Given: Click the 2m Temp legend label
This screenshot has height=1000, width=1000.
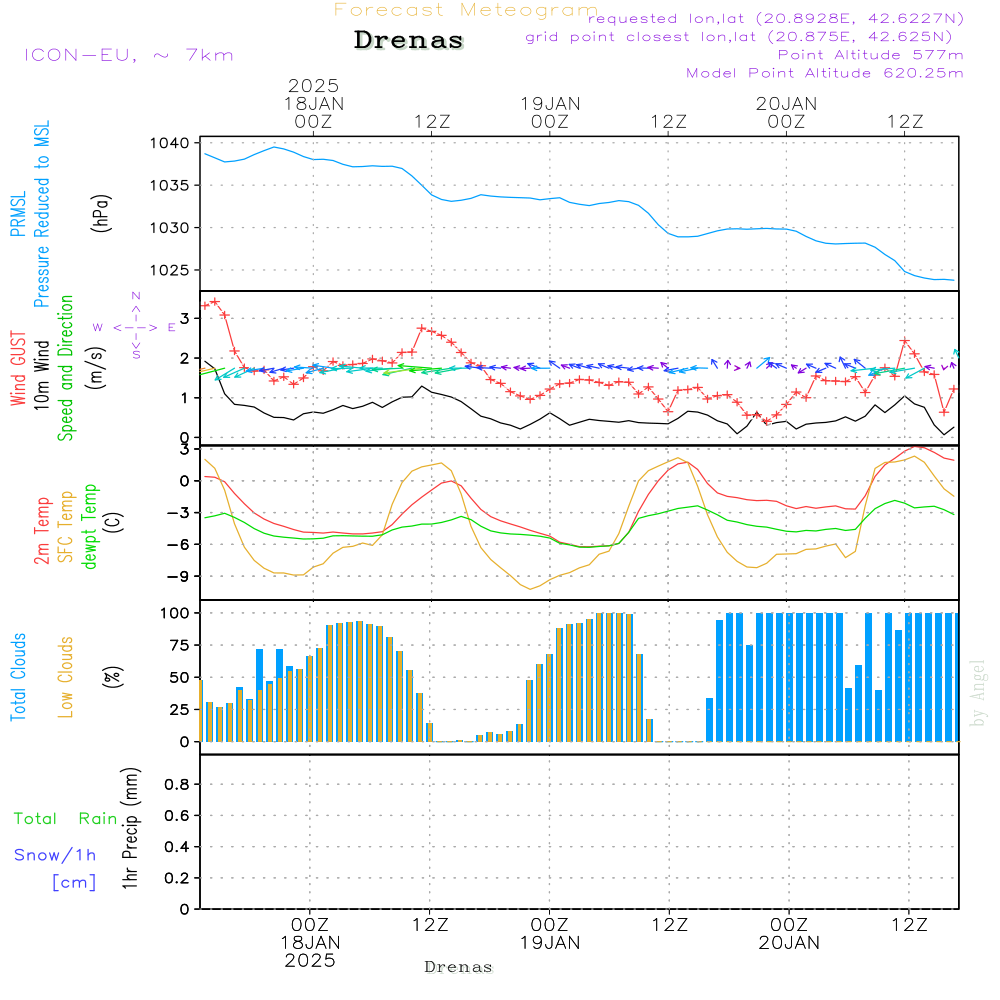Looking at the screenshot, I should (x=44, y=528).
